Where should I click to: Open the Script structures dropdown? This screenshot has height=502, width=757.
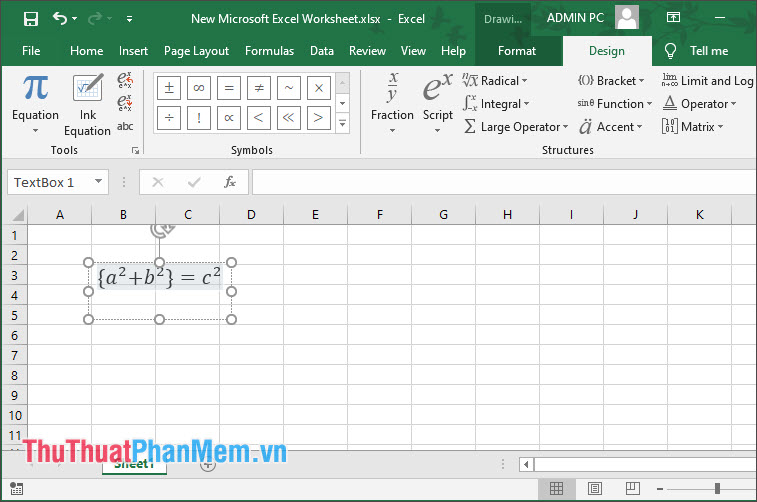[x=437, y=103]
